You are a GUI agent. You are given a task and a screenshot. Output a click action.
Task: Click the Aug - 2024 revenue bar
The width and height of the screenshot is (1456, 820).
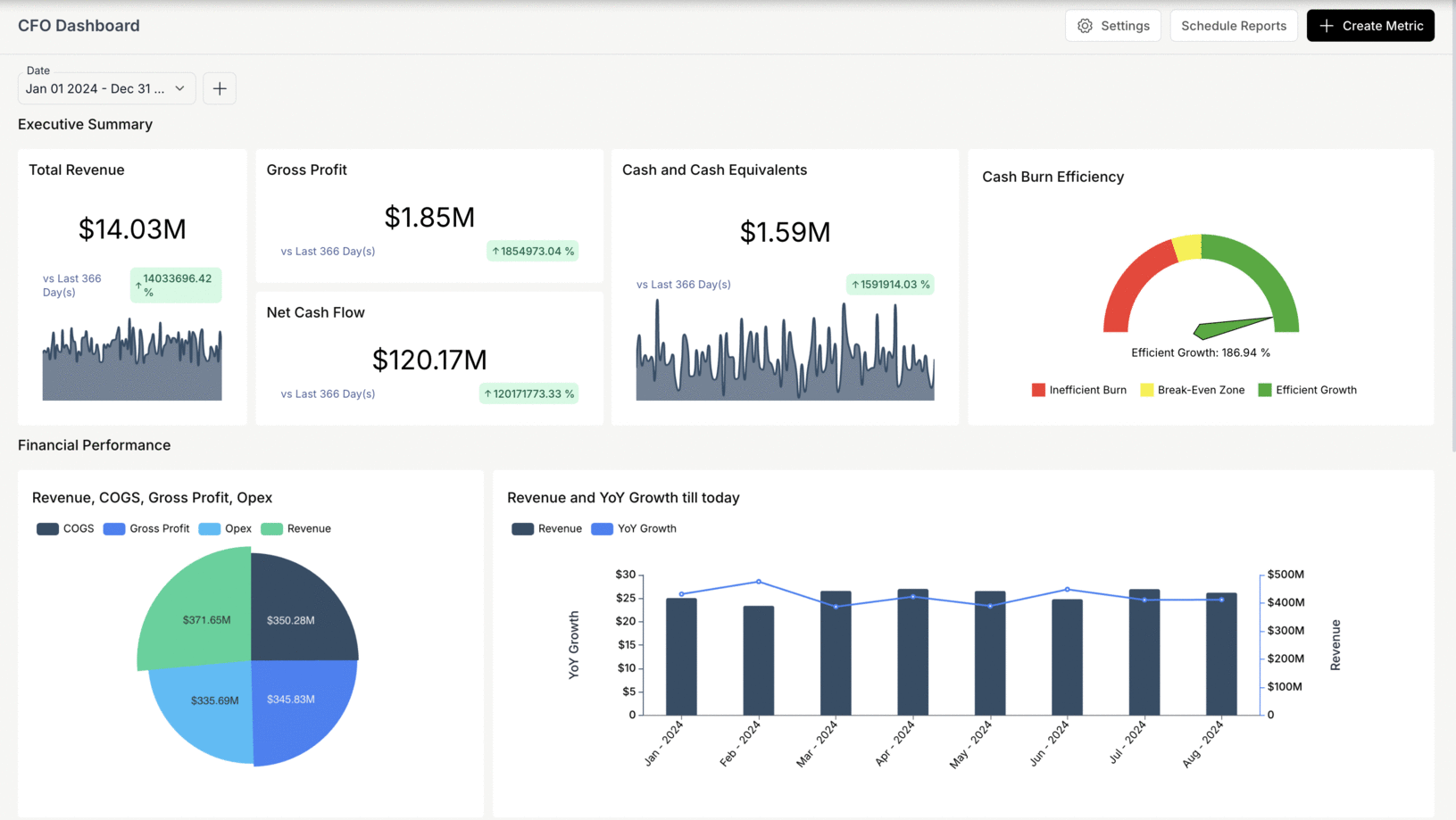1222,654
